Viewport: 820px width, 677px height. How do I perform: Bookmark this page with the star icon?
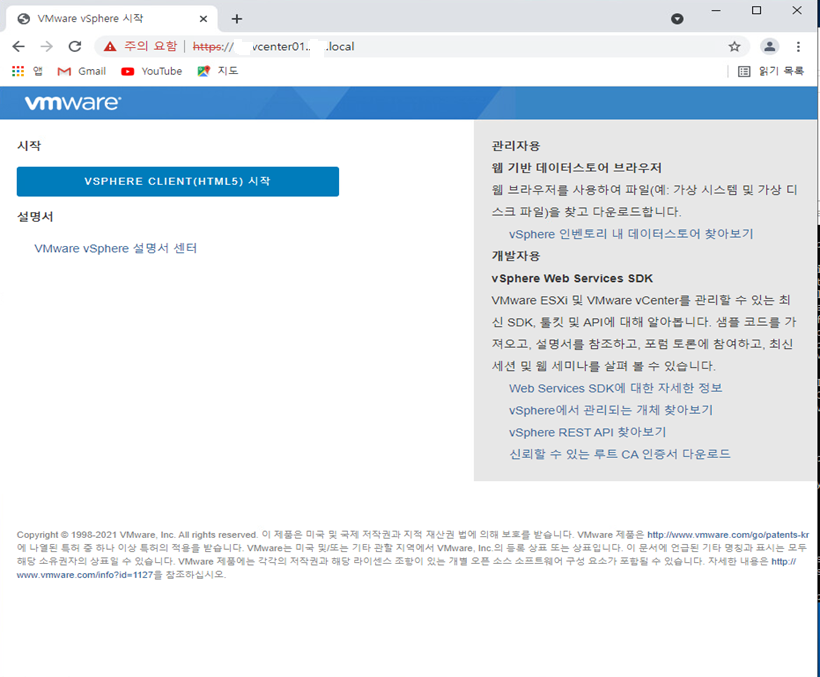(734, 47)
